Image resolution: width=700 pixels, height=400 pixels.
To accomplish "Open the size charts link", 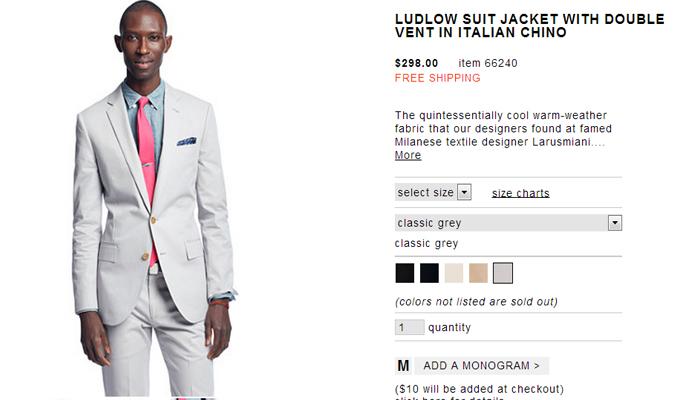I will click(x=521, y=193).
